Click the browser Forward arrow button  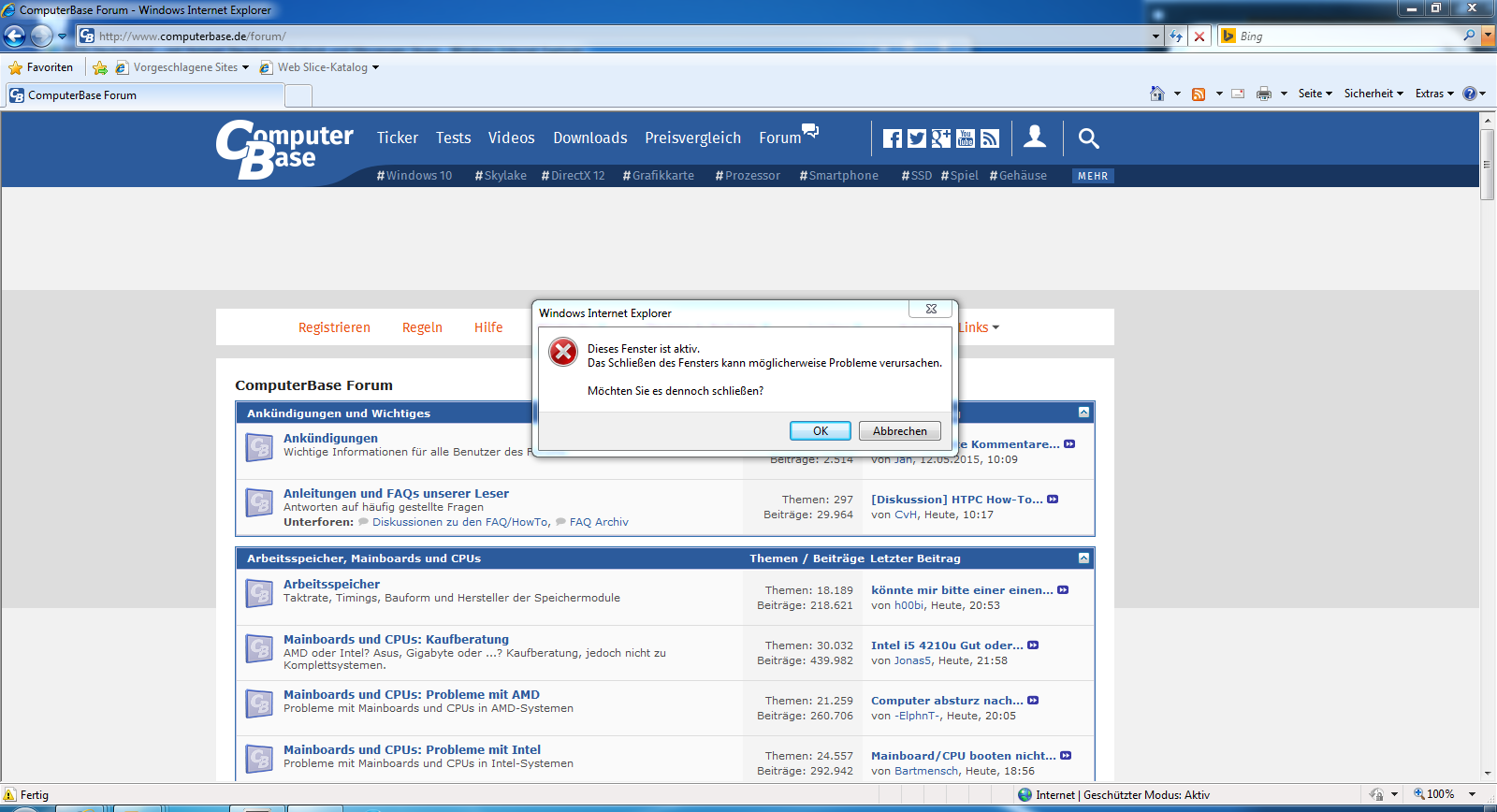[41, 36]
